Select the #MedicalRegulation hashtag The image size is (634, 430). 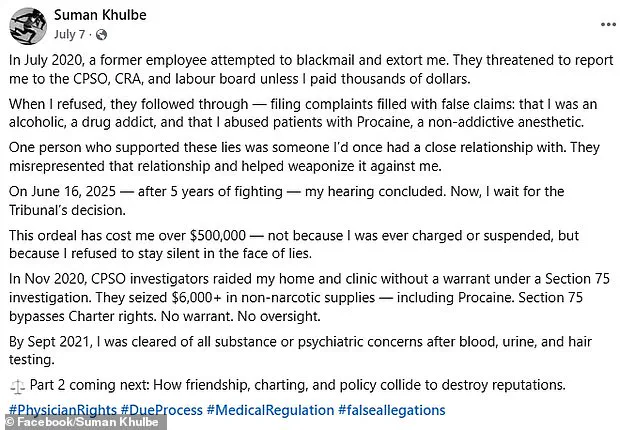coord(269,410)
